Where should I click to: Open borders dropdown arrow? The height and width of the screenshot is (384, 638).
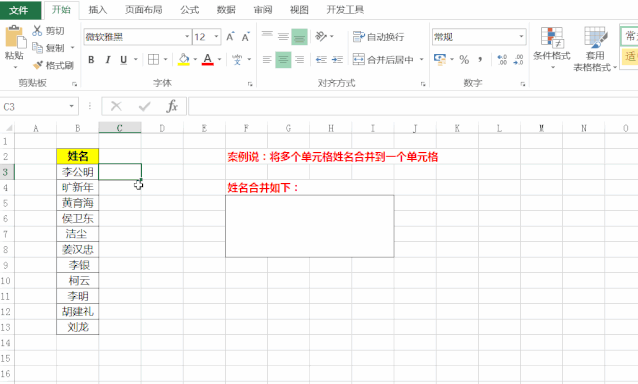[x=166, y=60]
